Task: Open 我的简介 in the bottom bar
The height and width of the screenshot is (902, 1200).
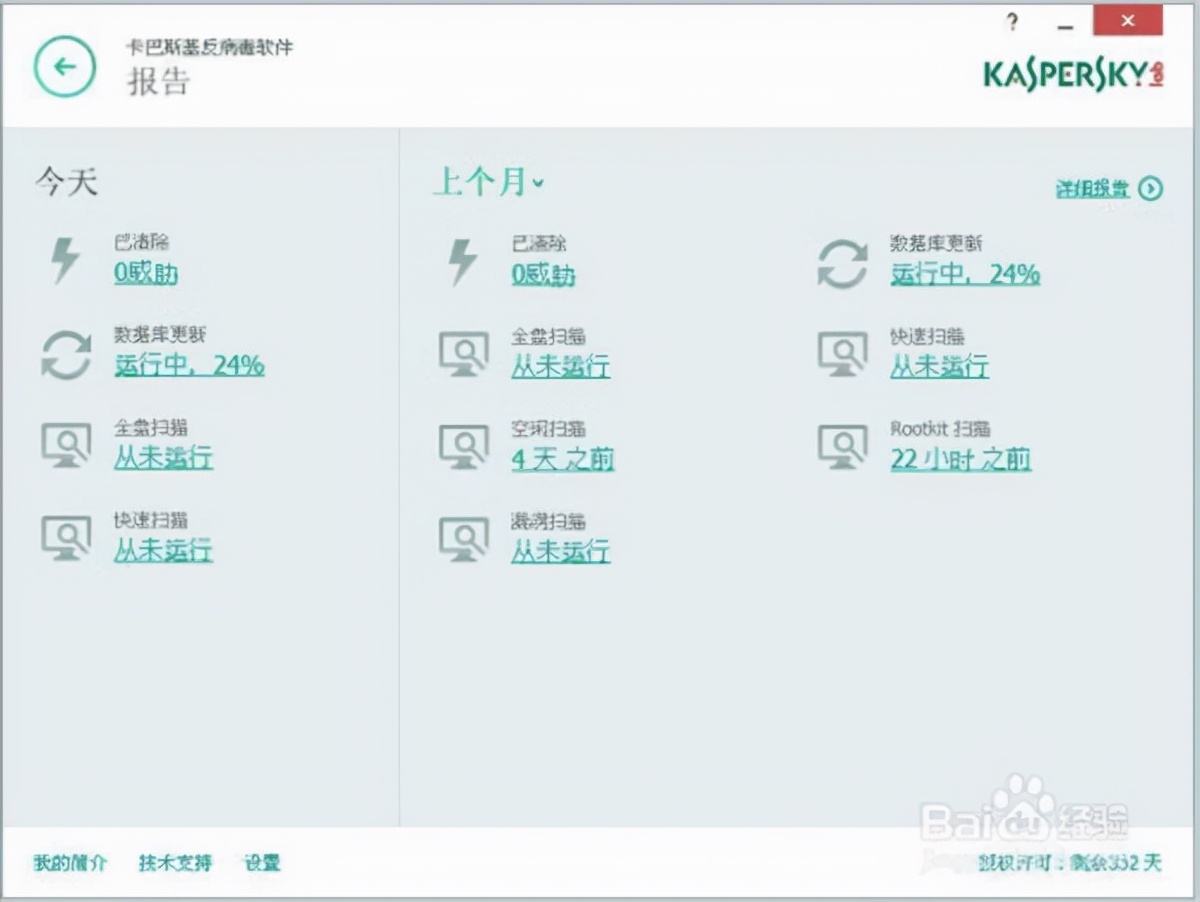Action: 69,863
